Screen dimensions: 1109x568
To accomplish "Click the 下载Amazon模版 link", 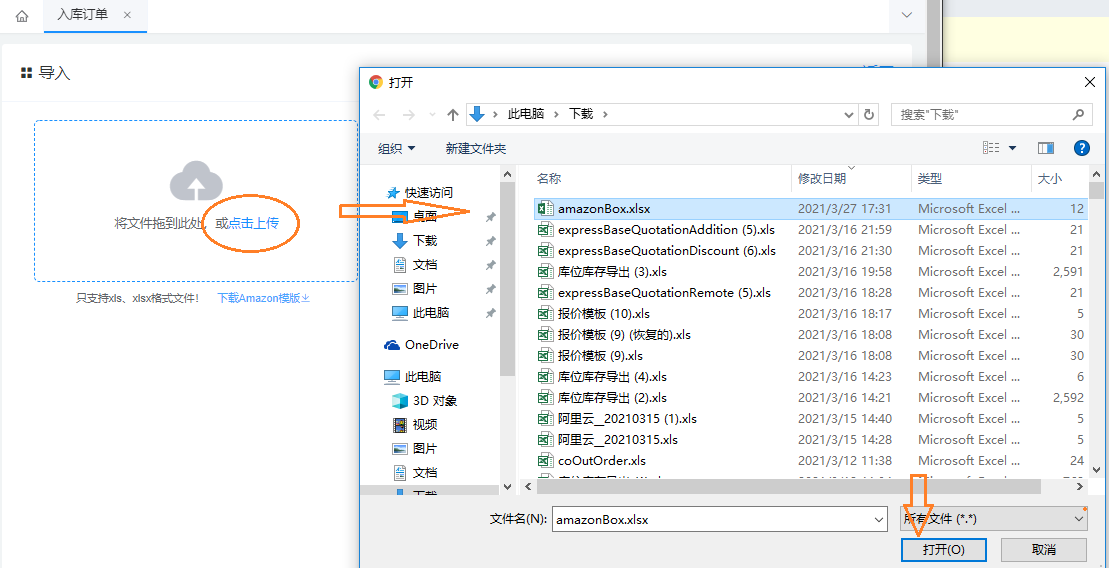I will (x=263, y=298).
